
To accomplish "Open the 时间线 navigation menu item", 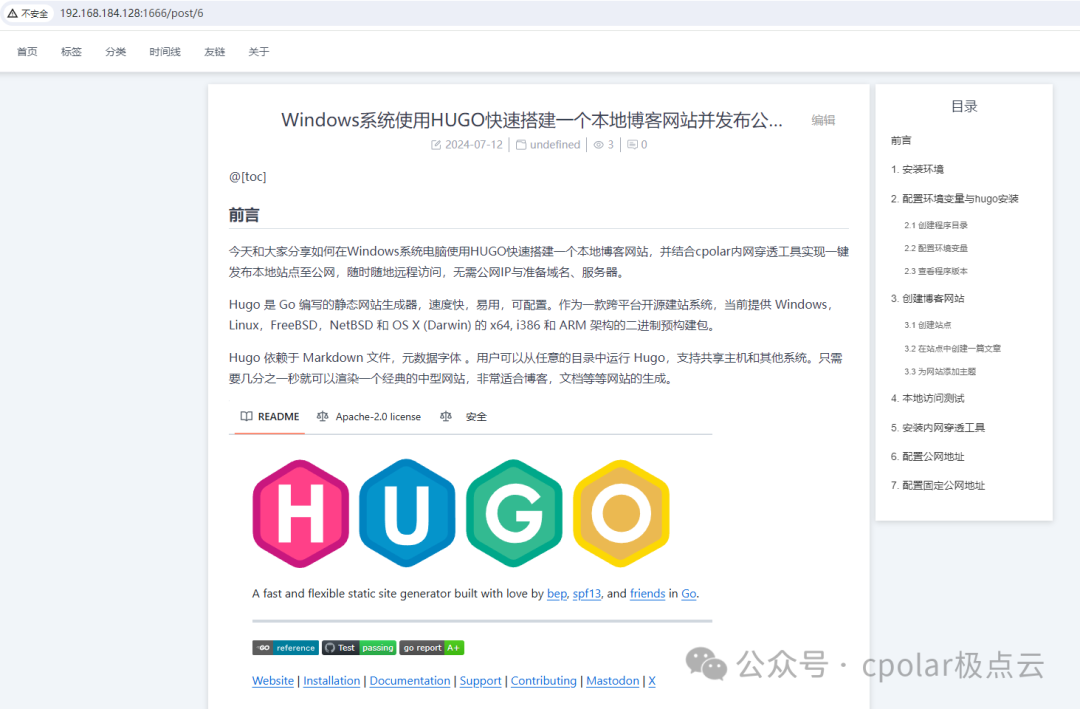I will (165, 52).
